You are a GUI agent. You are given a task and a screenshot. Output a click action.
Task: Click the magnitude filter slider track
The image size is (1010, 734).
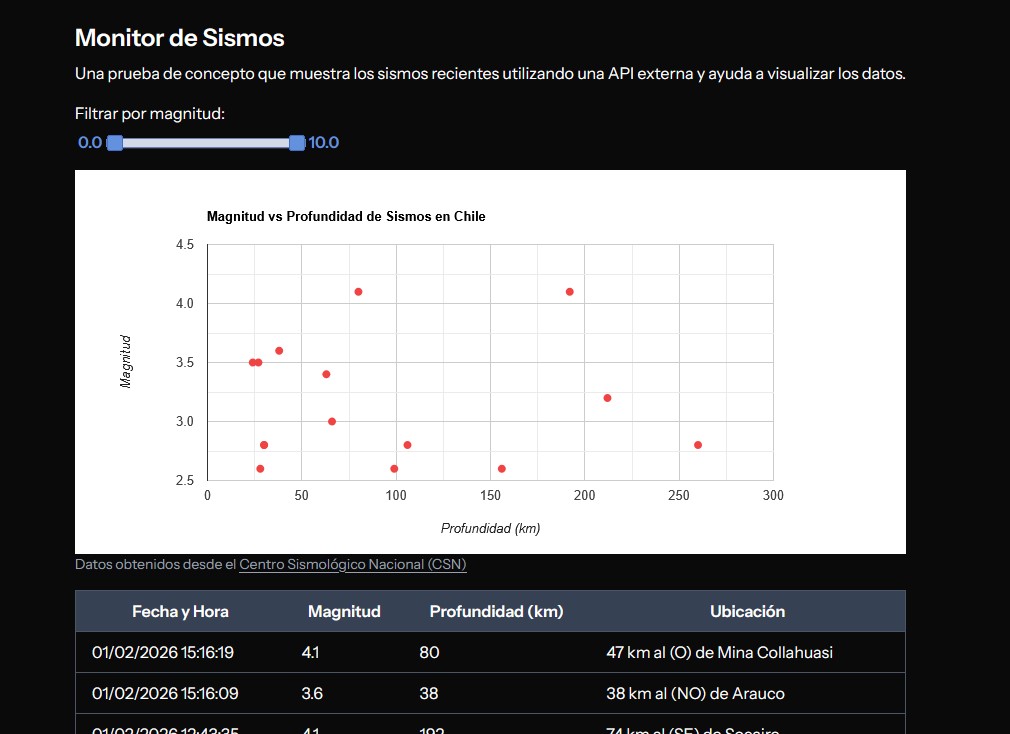205,143
